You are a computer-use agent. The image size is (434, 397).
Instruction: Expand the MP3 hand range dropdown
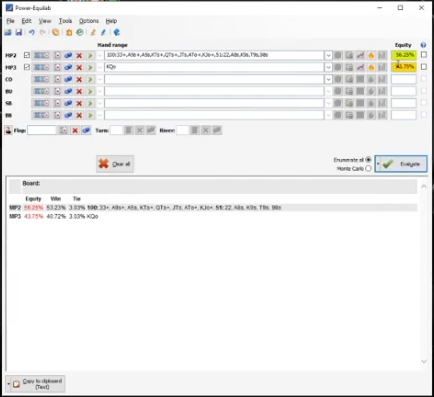328,67
